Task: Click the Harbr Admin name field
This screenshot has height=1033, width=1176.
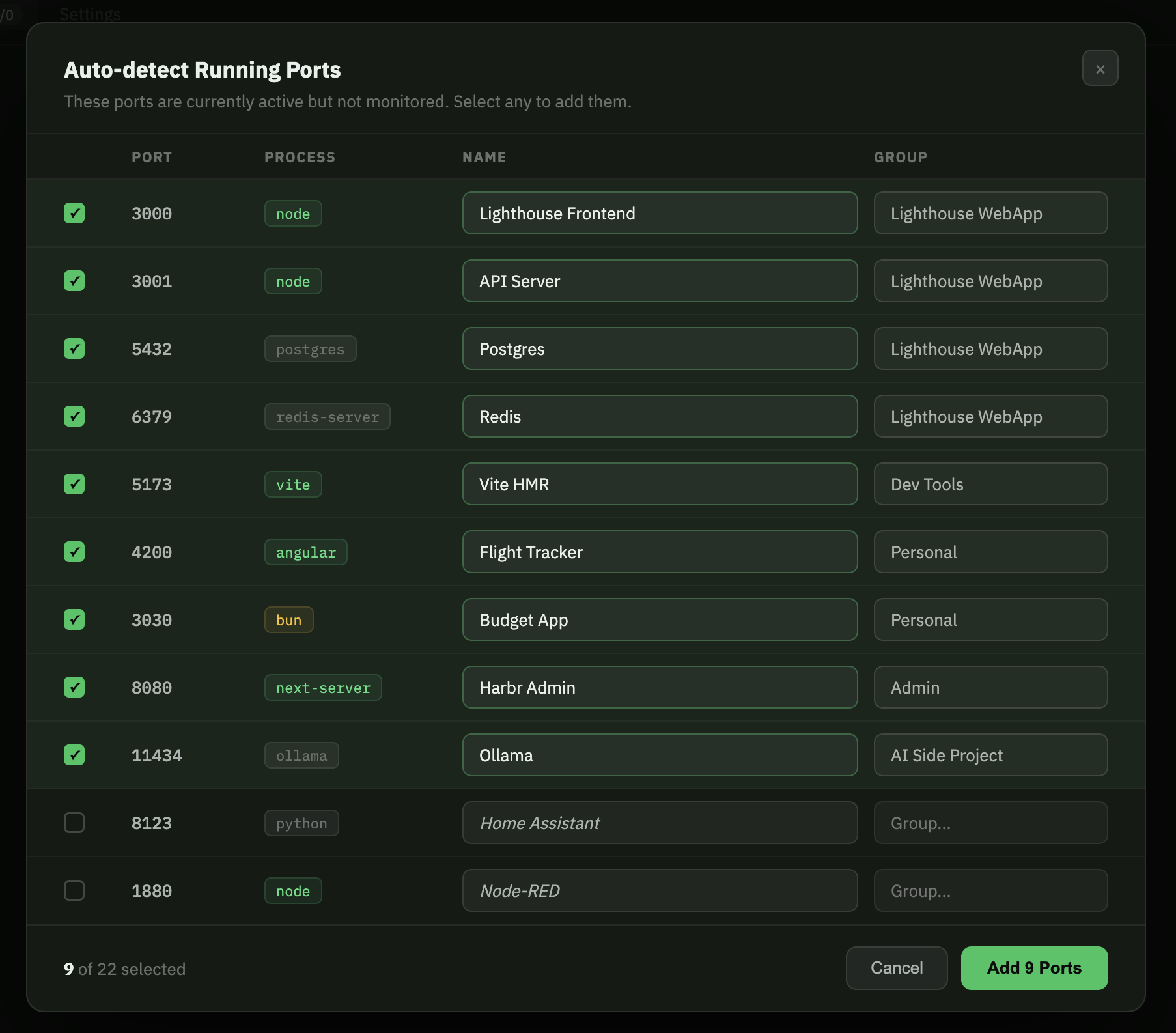Action: (660, 687)
